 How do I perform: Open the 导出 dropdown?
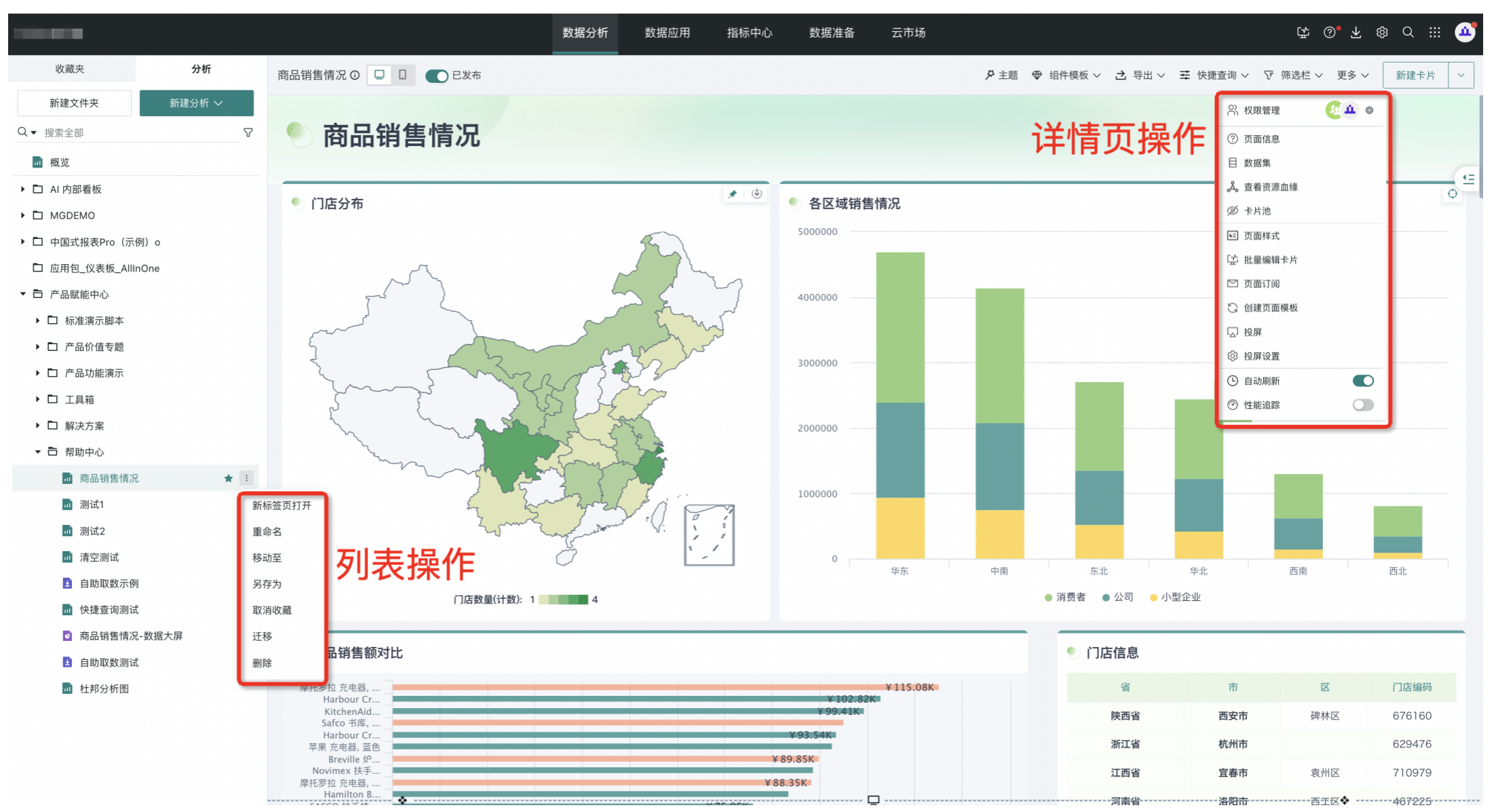(1140, 75)
